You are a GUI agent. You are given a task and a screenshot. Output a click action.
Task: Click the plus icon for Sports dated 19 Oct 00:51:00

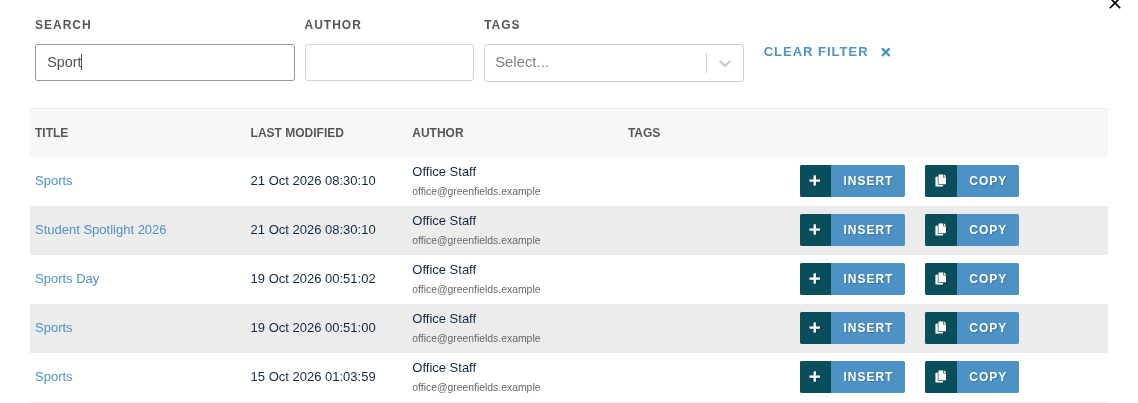click(815, 327)
